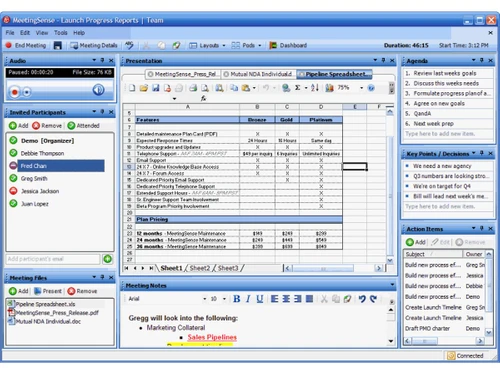Open Key Points / Decisions panel dropdown arrow
500x375 pixels.
[473, 153]
